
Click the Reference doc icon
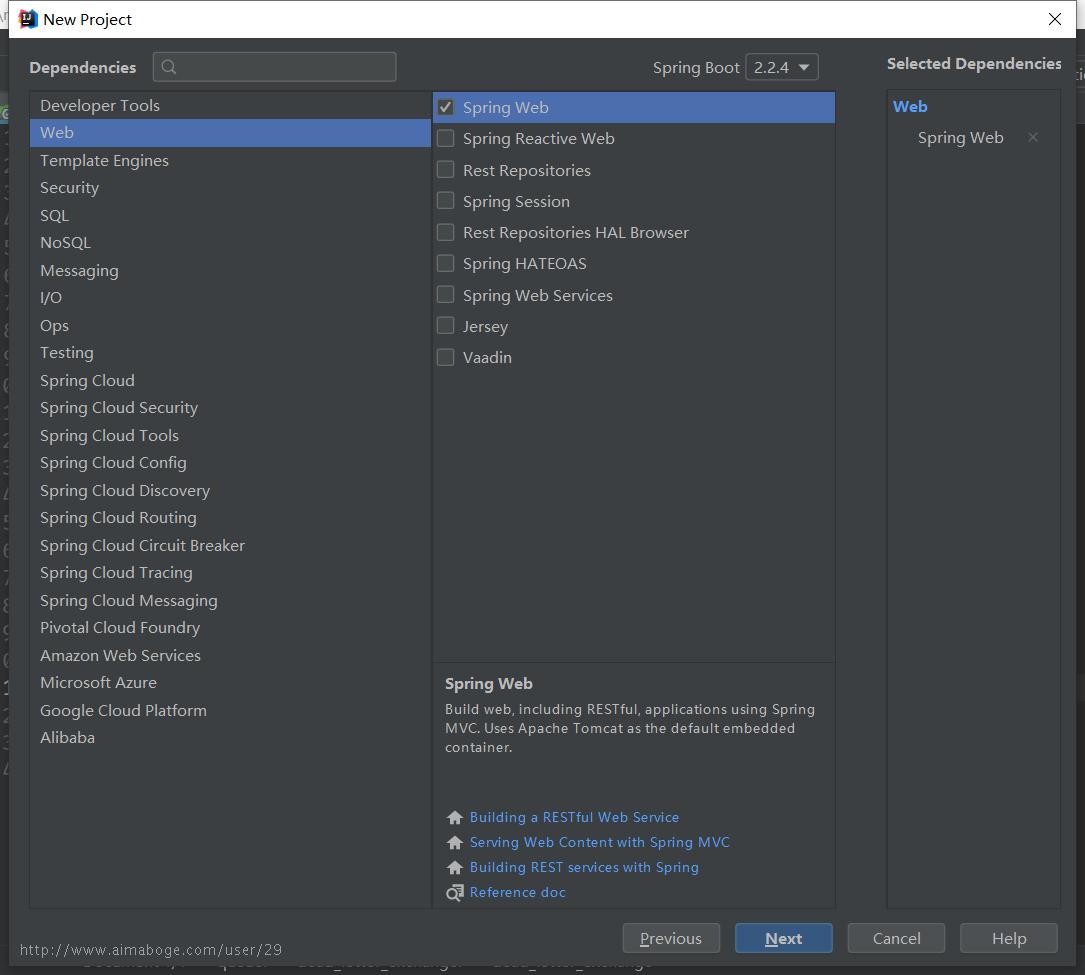point(455,893)
